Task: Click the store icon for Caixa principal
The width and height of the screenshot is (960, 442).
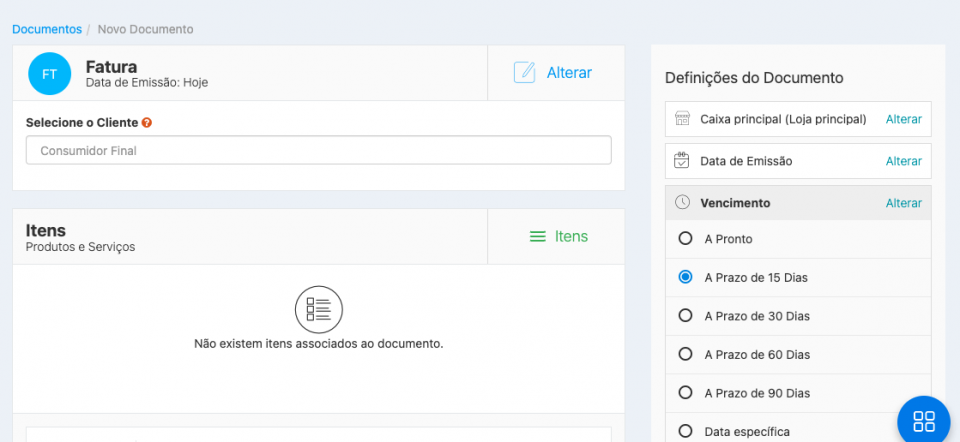Action: click(x=682, y=119)
